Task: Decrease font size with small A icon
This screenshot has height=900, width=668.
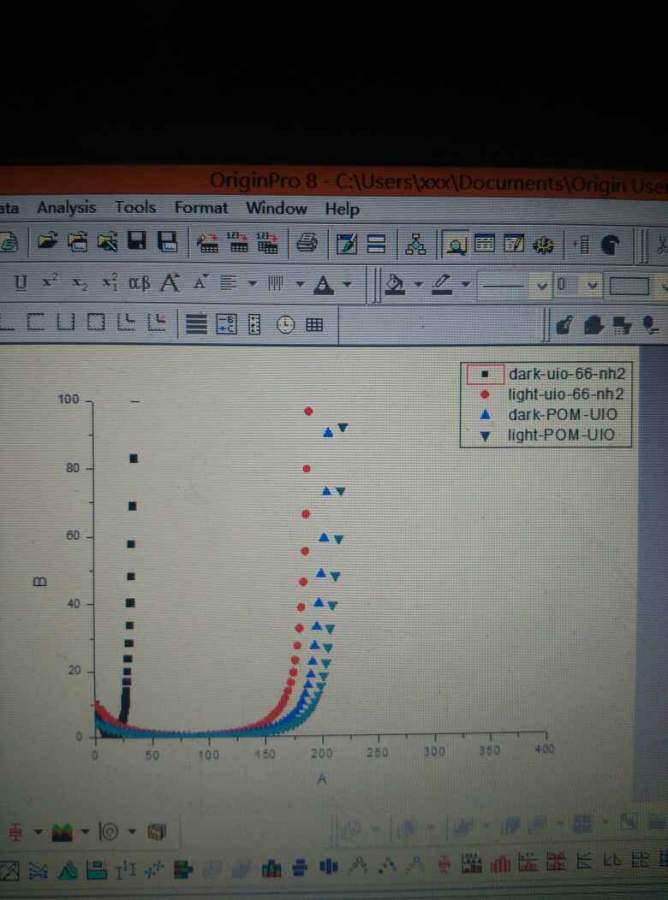Action: coord(200,282)
